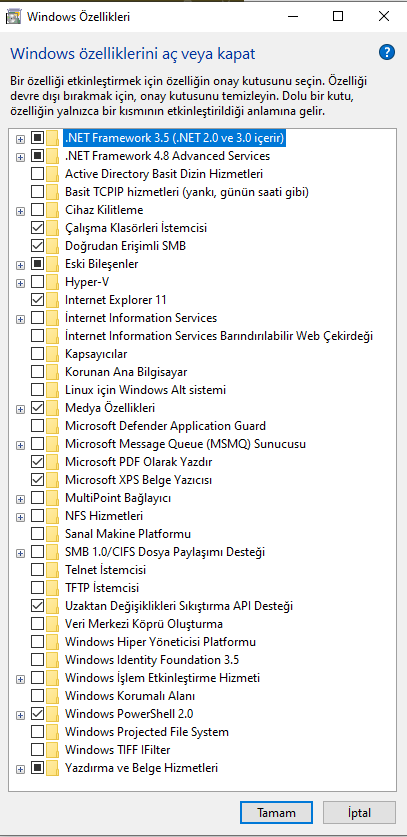Click the folder icon beside Internet Explorer 11
This screenshot has width=407, height=837.
52,300
